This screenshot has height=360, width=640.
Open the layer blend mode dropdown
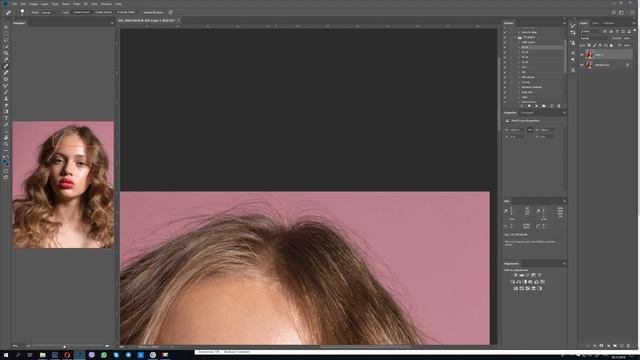[595, 38]
